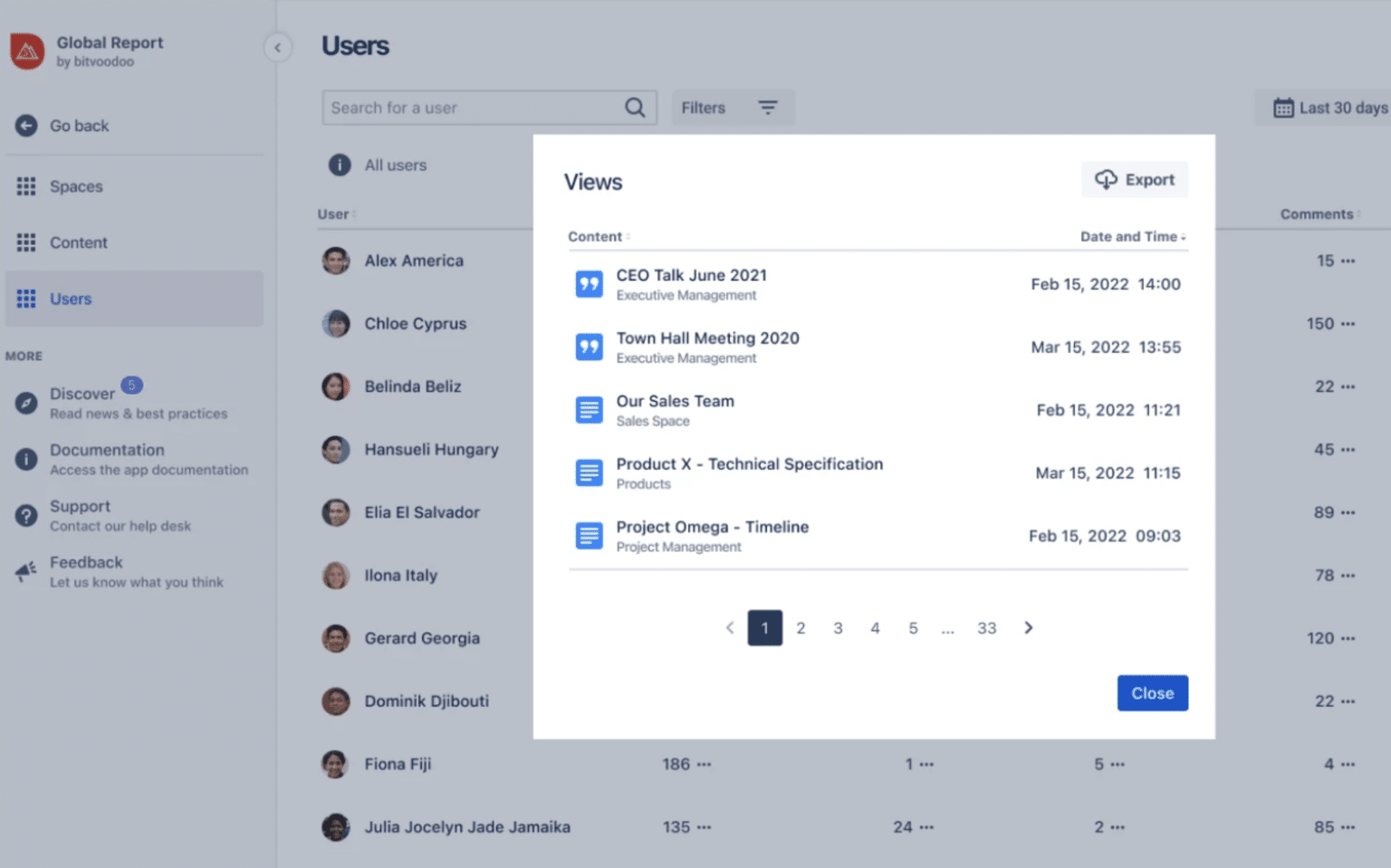
Task: Click the search magnifier in the user search bar
Action: 634,107
